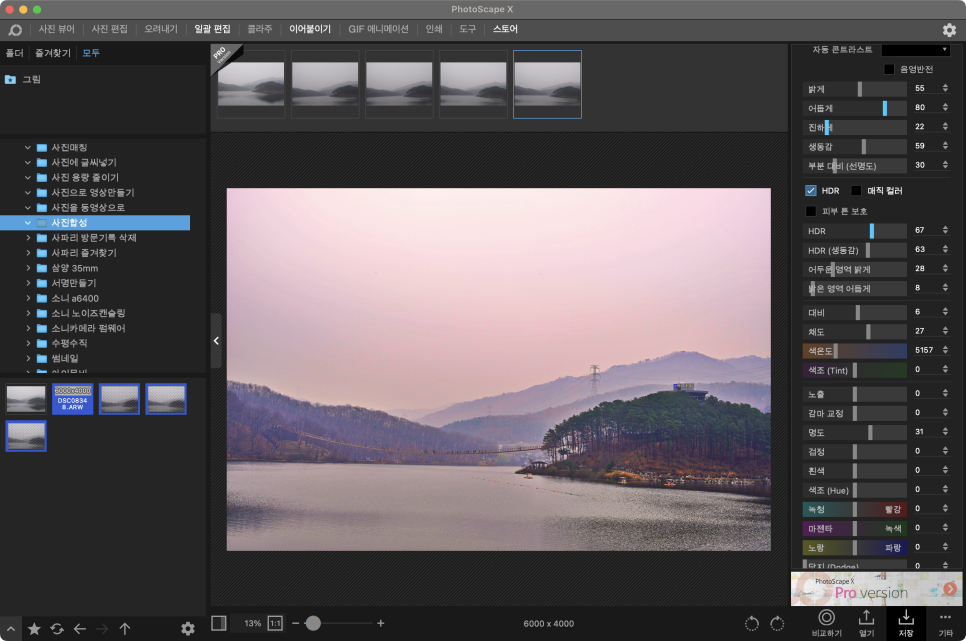Open the 사진 뷰어 tab
966x641 pixels.
[57, 30]
